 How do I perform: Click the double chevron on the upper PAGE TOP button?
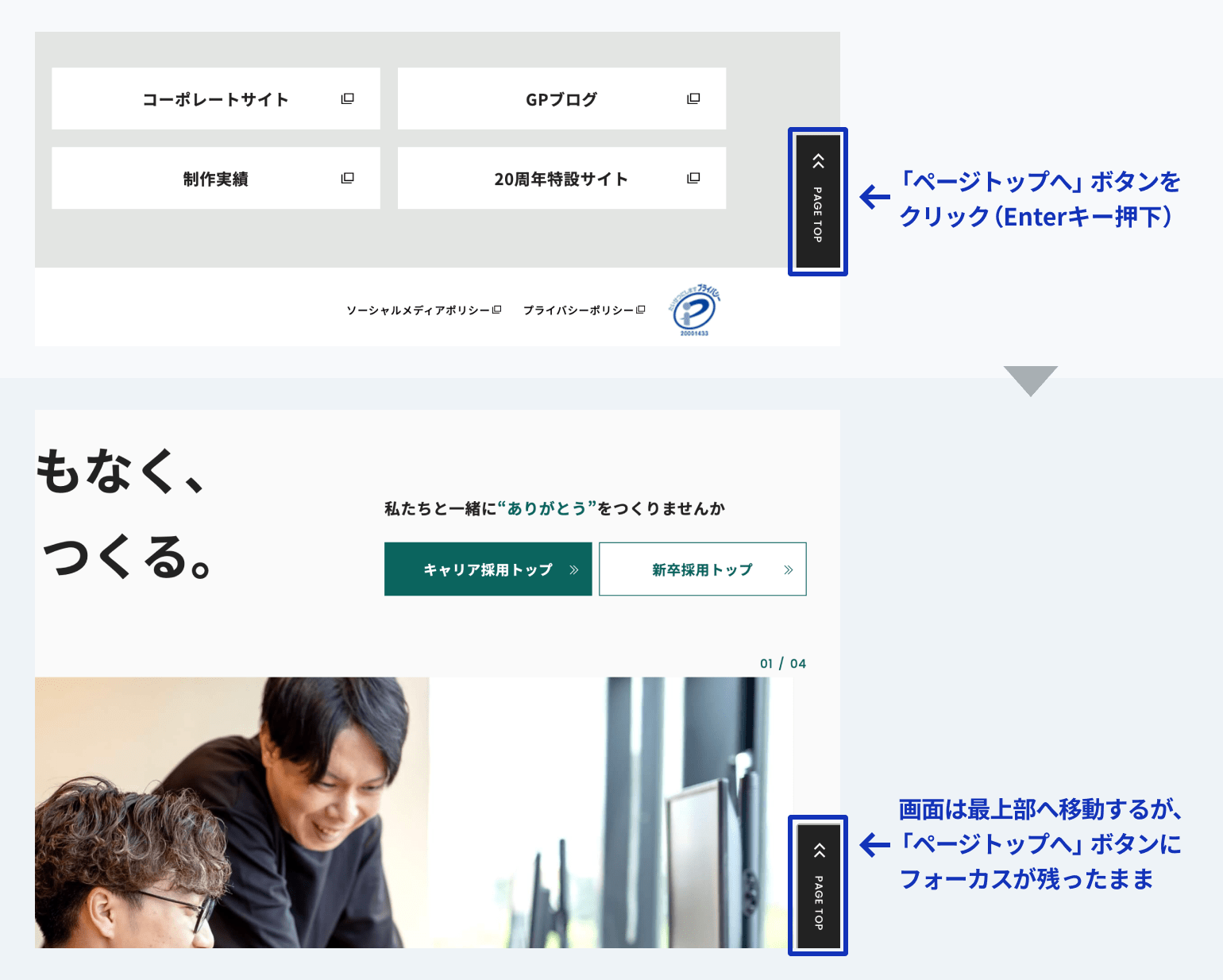point(818,162)
